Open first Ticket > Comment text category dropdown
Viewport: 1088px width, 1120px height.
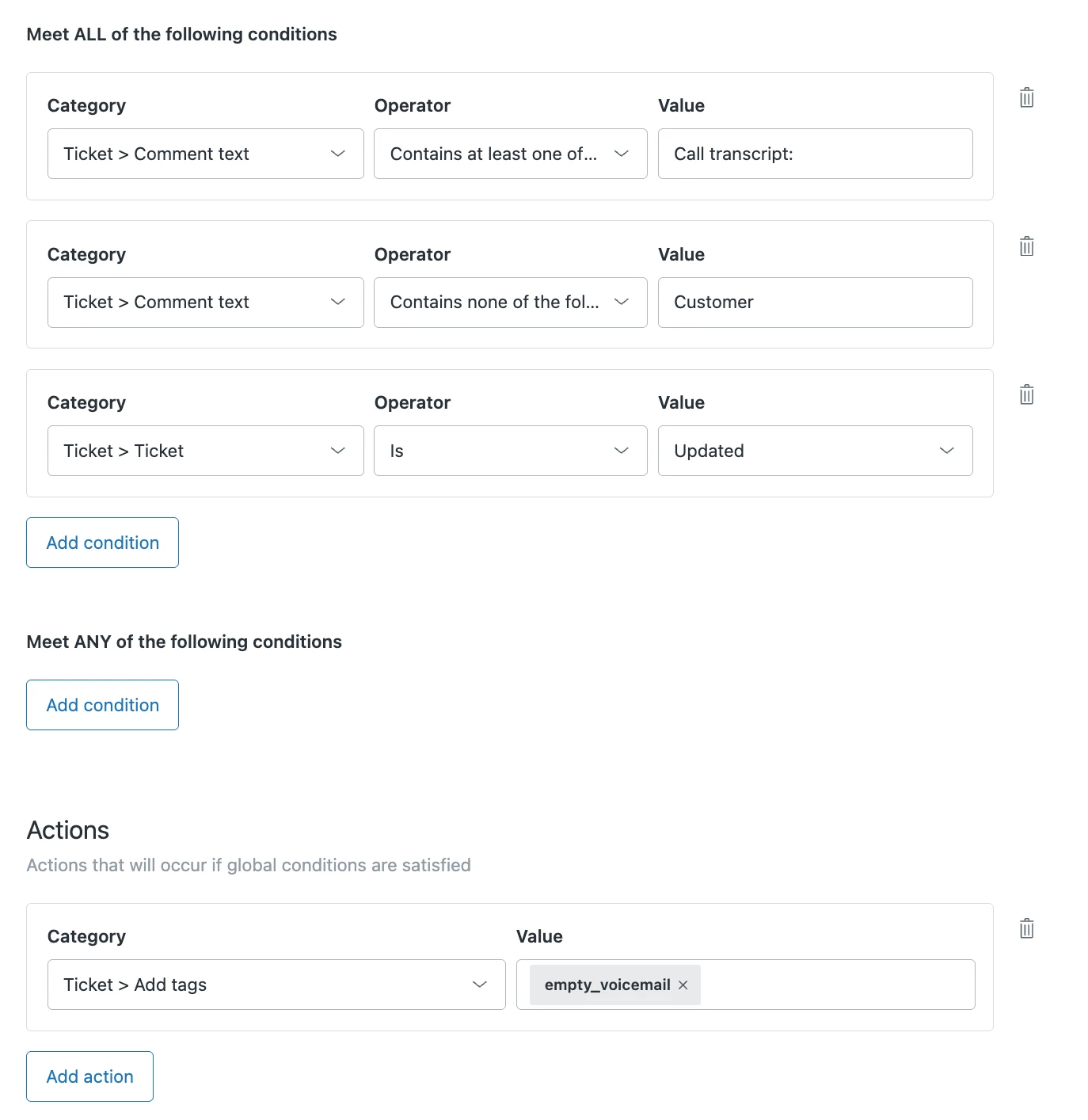[205, 154]
